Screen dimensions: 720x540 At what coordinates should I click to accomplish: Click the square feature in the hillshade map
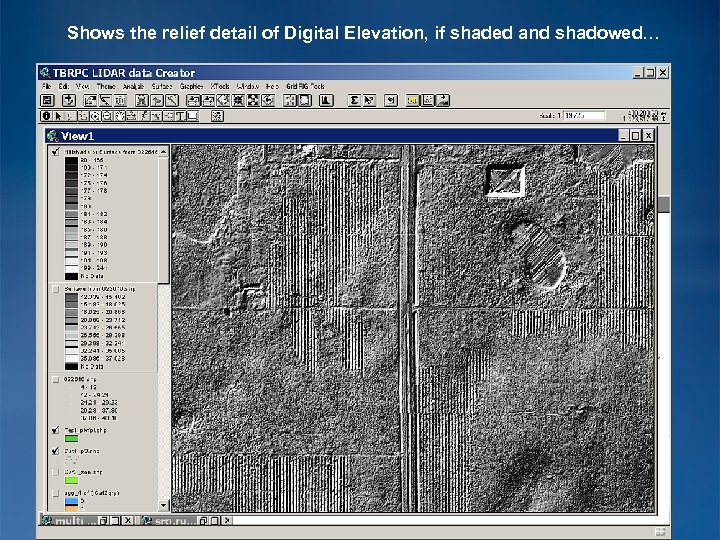tap(505, 180)
